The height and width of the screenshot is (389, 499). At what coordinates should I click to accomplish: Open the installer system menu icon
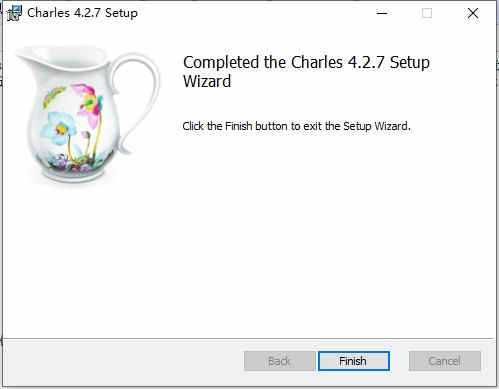14,13
